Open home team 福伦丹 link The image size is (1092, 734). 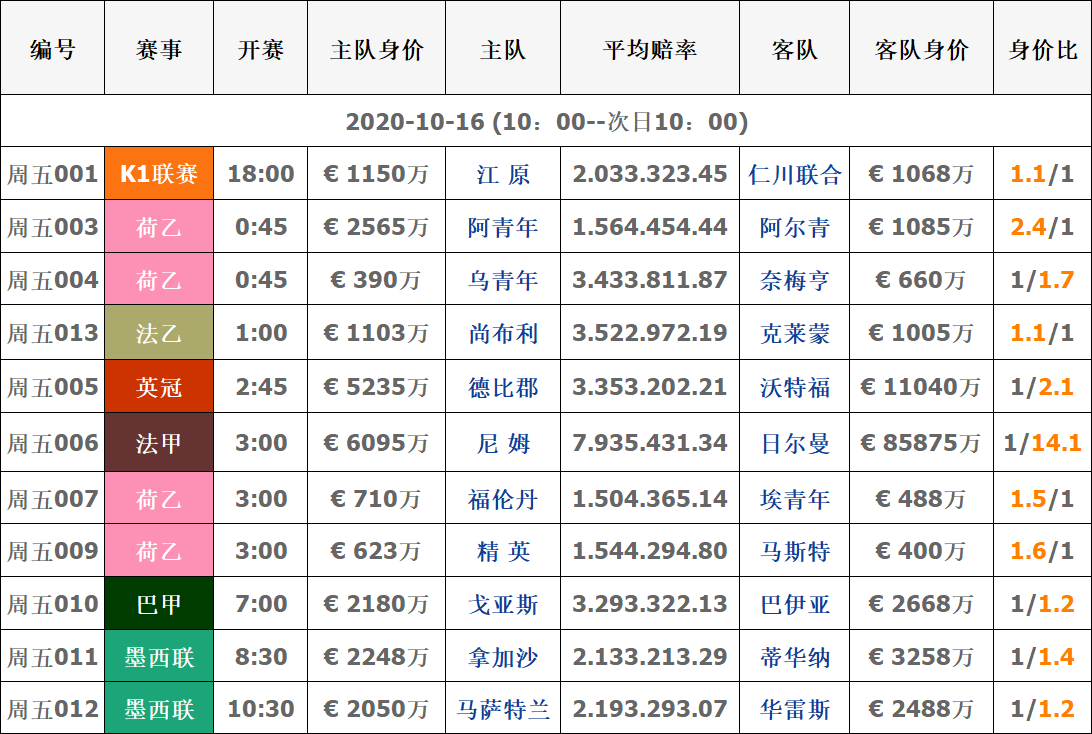[503, 499]
